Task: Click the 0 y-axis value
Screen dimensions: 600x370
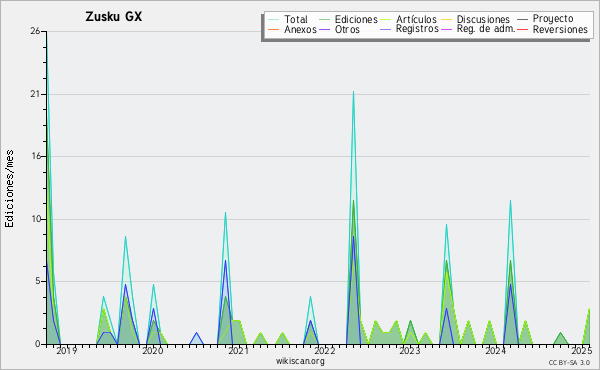Action: coord(38,344)
